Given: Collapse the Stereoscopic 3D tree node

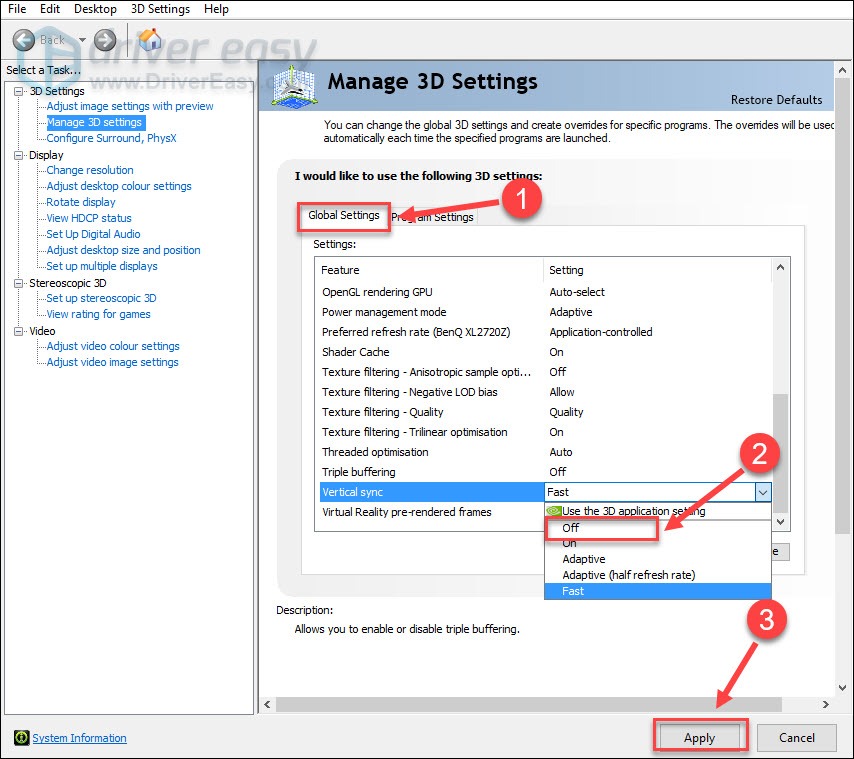Looking at the screenshot, I should (19, 283).
